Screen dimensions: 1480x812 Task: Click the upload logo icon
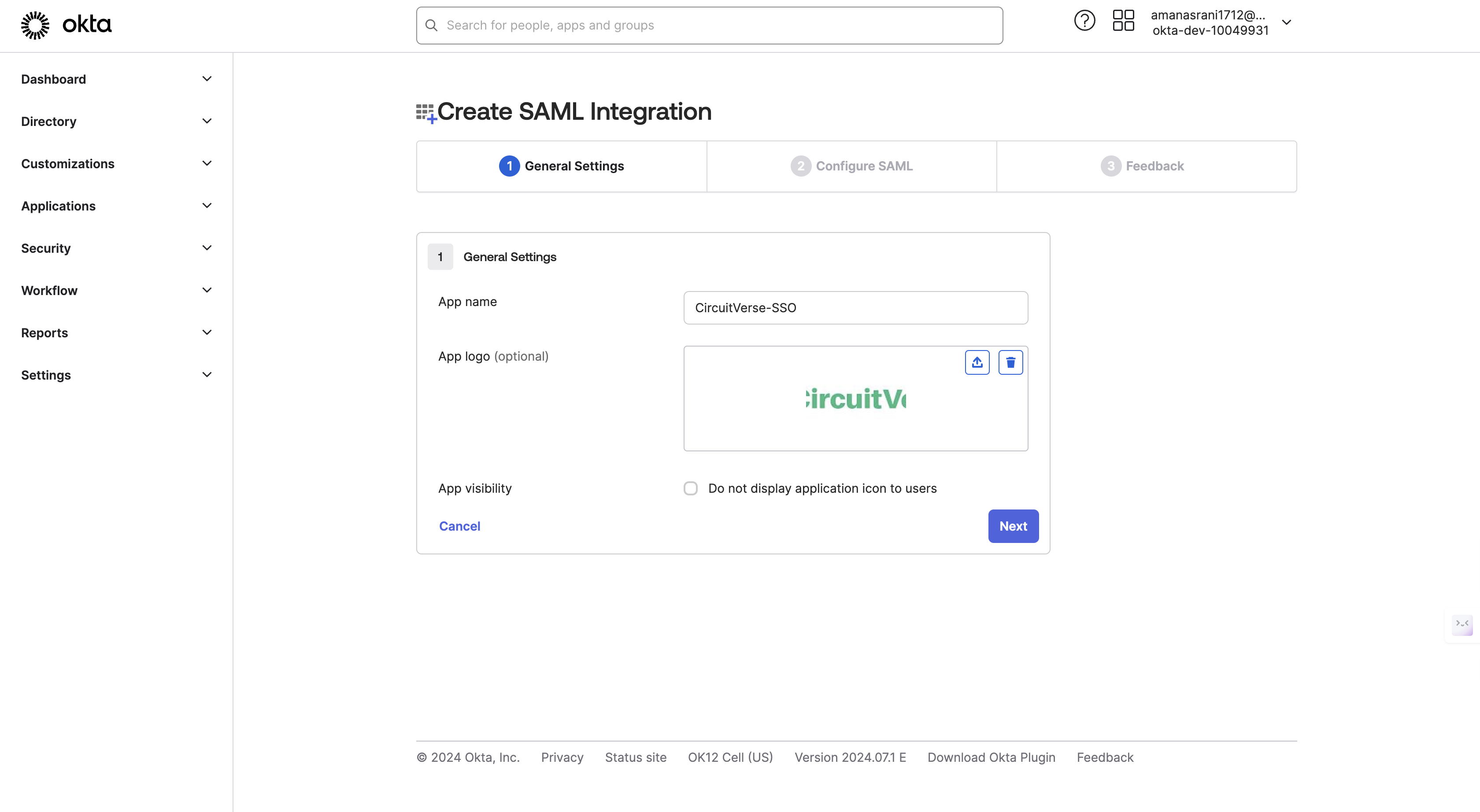[977, 362]
